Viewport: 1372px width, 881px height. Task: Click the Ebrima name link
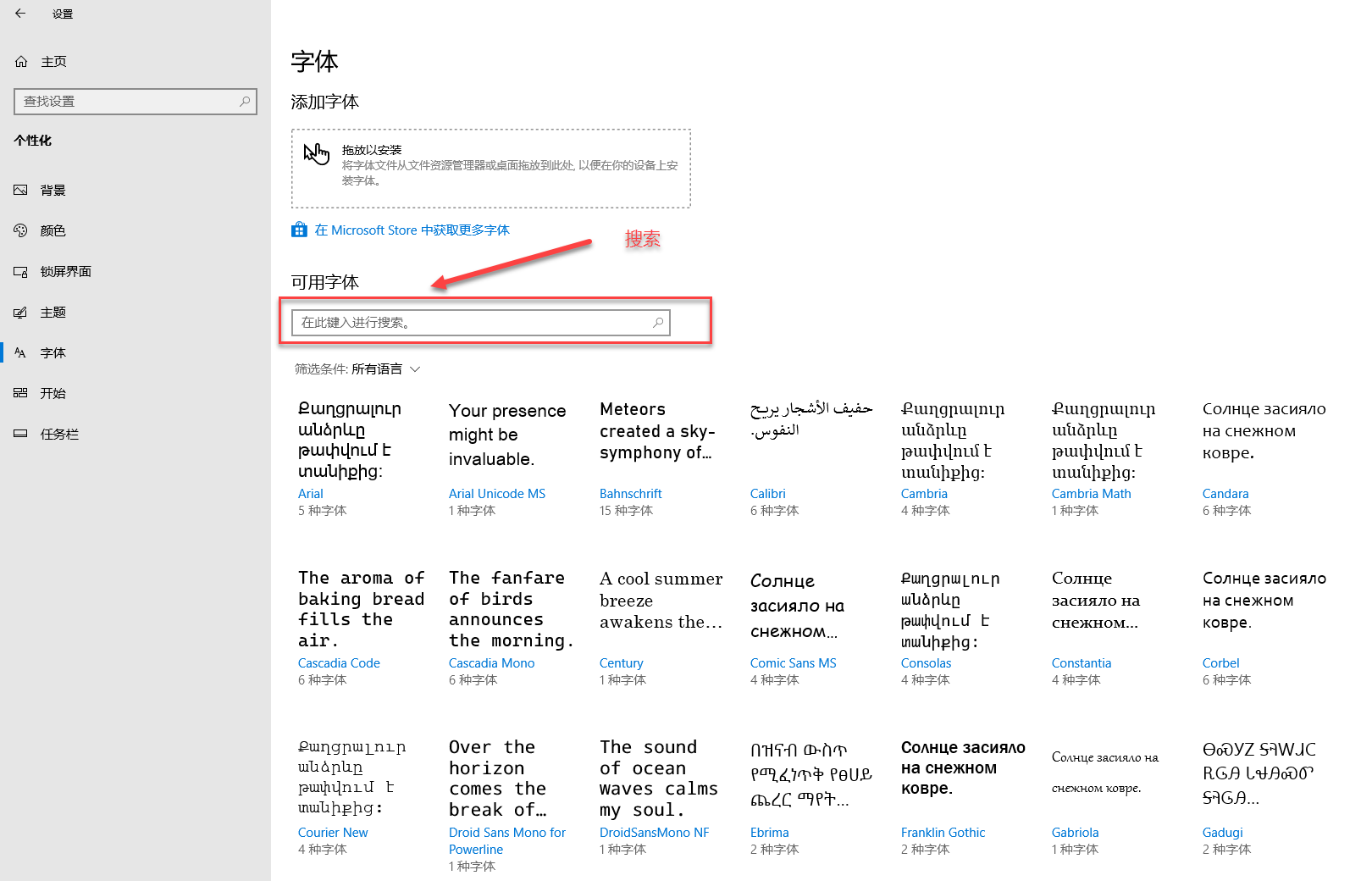point(769,833)
